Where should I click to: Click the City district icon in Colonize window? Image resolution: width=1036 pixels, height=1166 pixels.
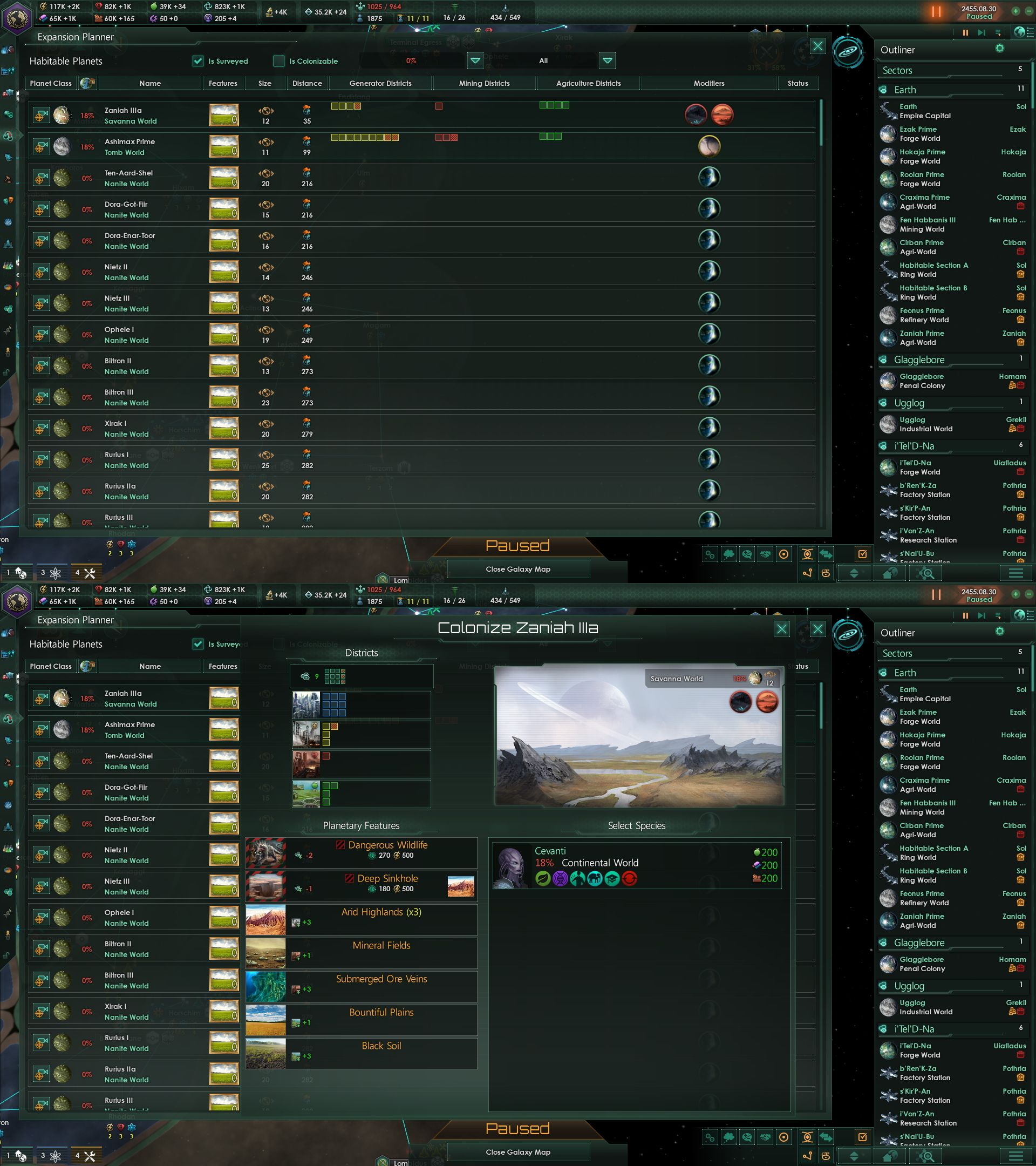coord(305,705)
